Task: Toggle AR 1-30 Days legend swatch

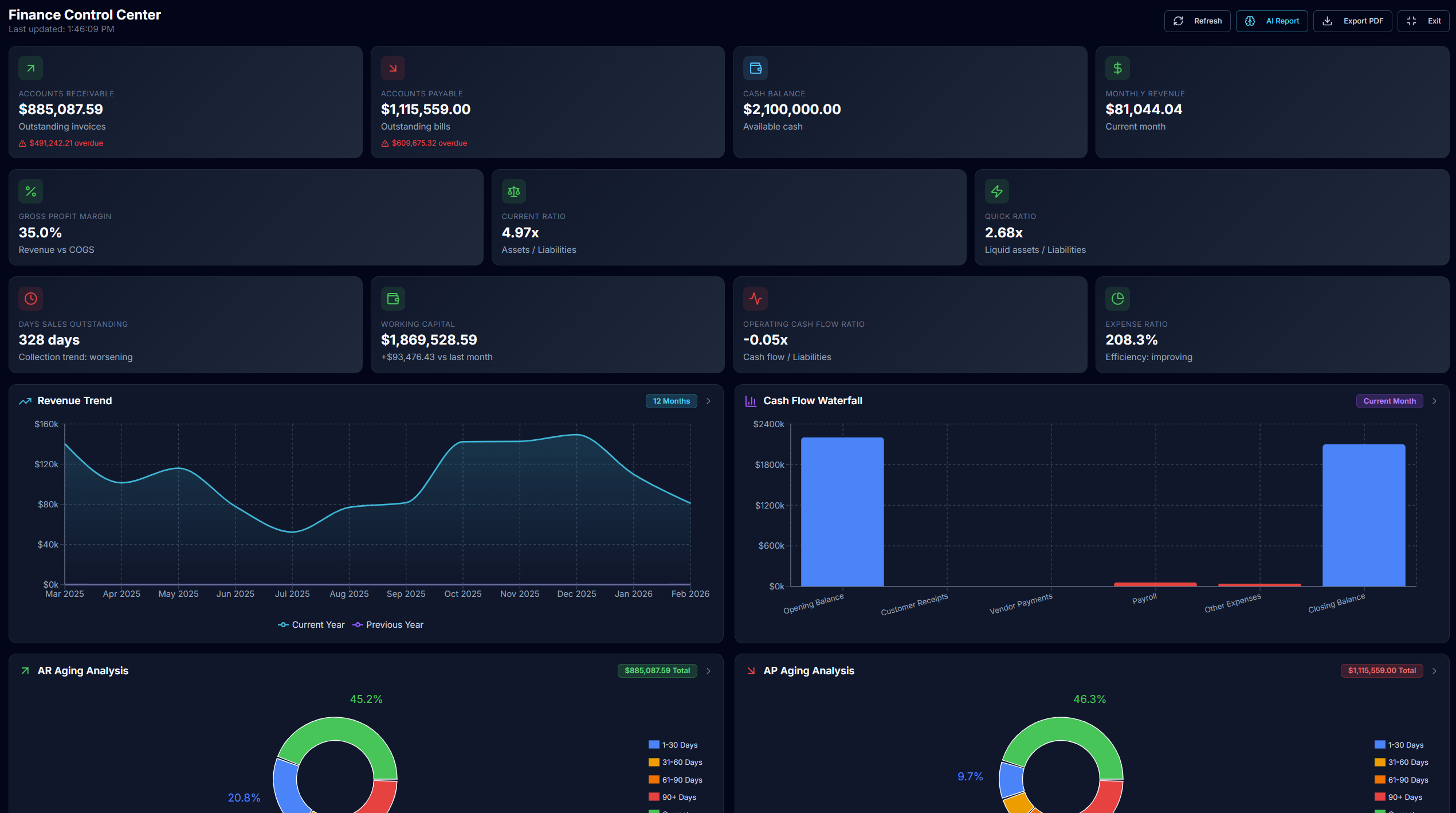Action: (x=654, y=745)
